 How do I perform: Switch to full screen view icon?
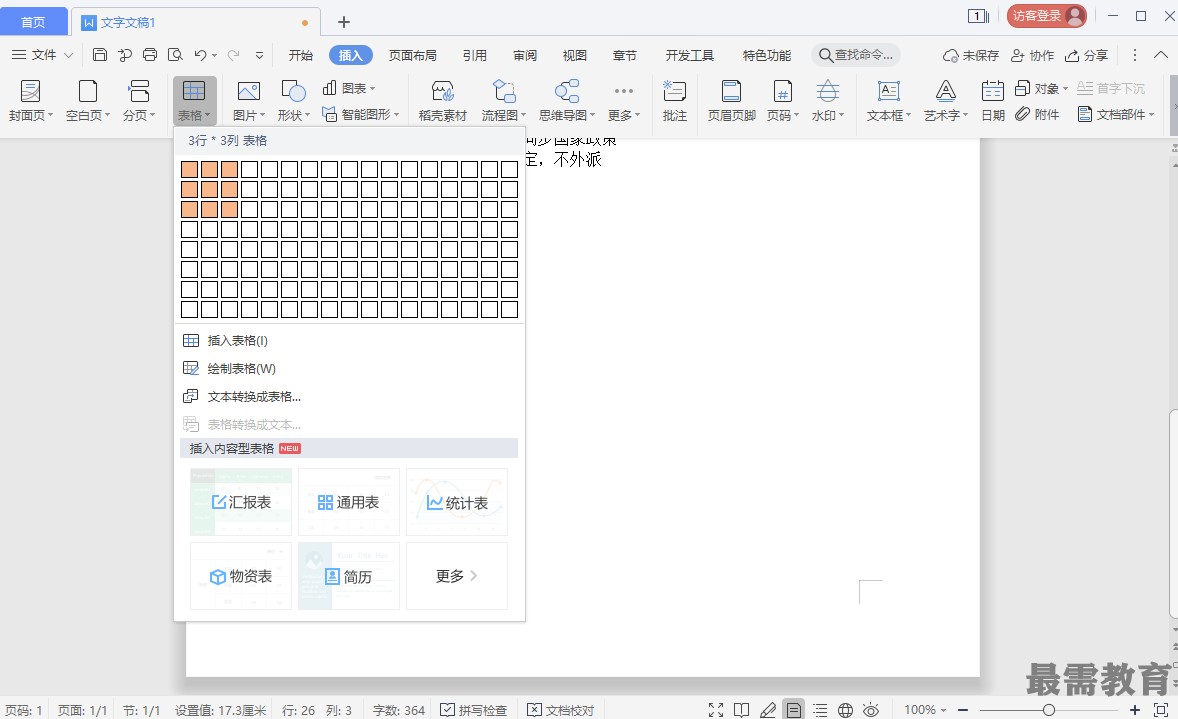[x=716, y=710]
